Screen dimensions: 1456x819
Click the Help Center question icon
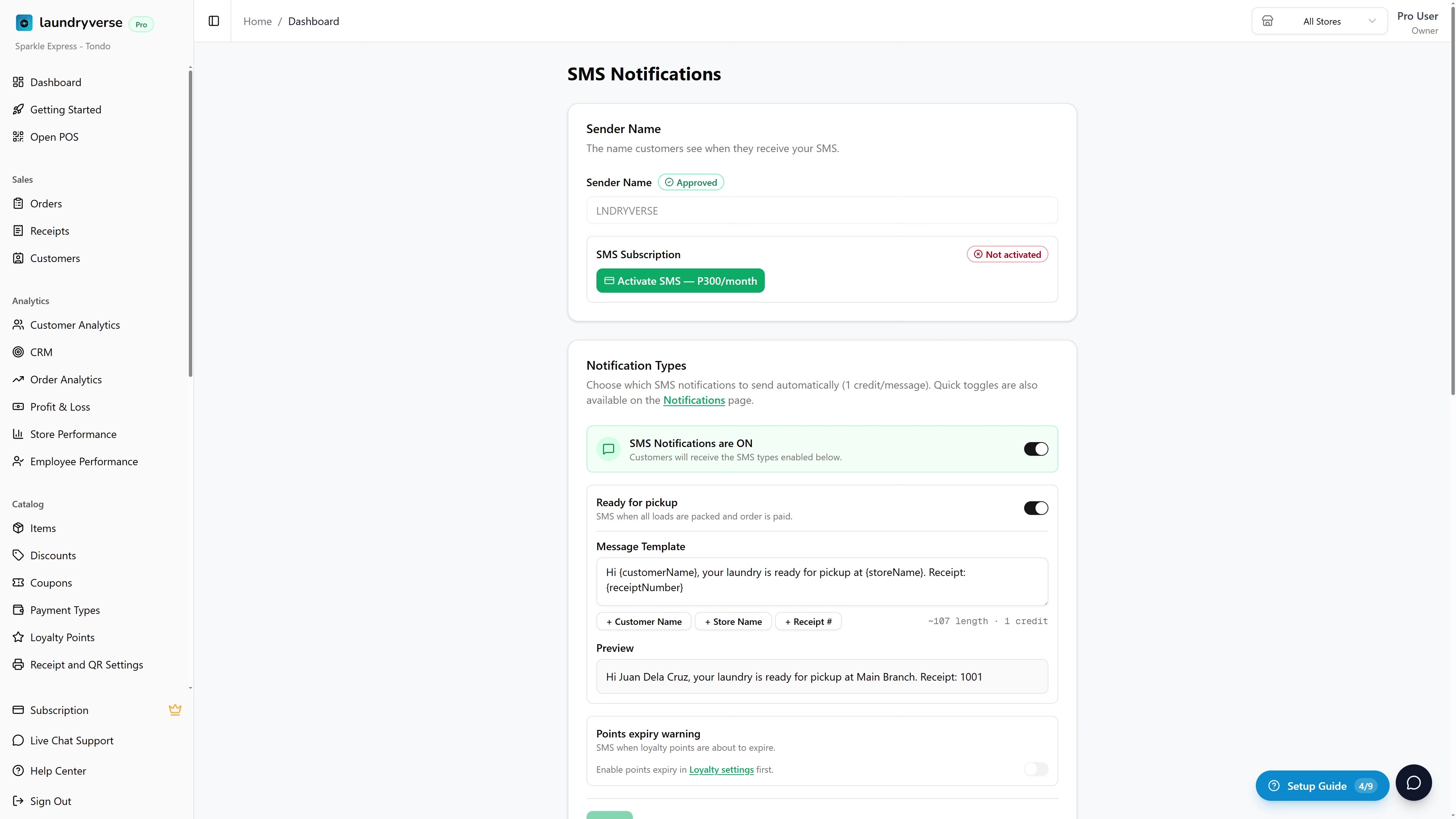[18, 770]
